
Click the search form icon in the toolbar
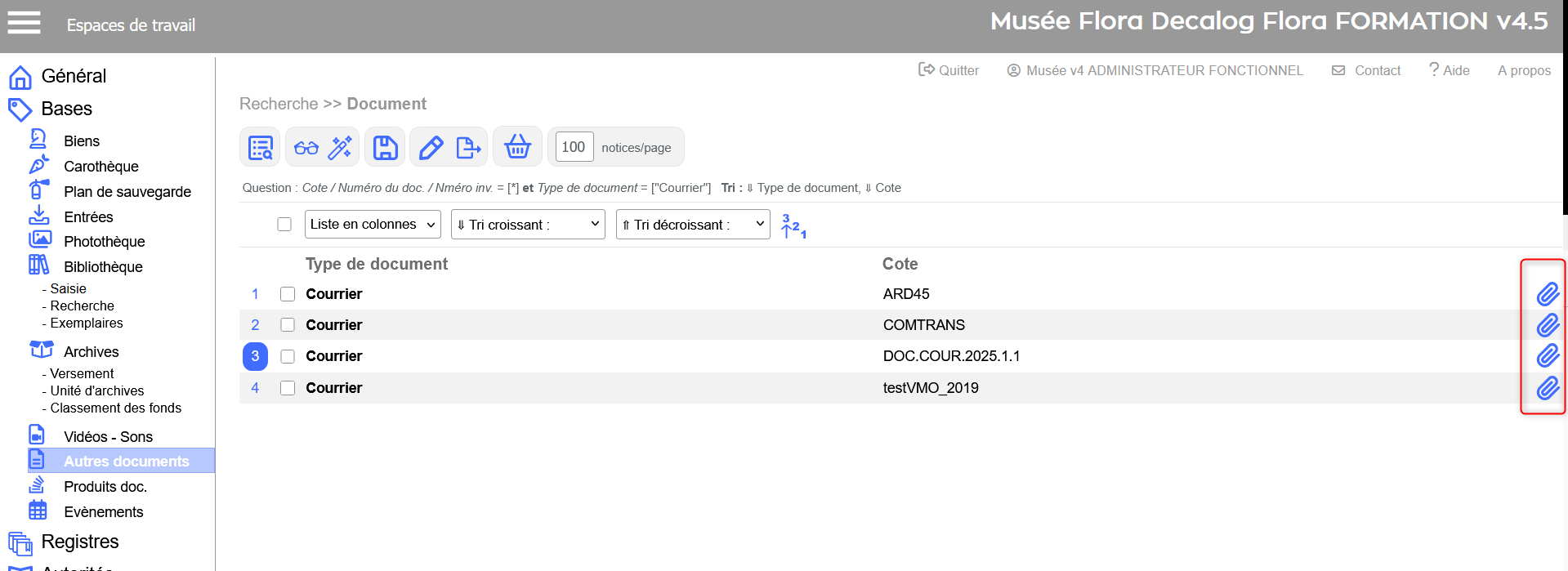[x=260, y=148]
